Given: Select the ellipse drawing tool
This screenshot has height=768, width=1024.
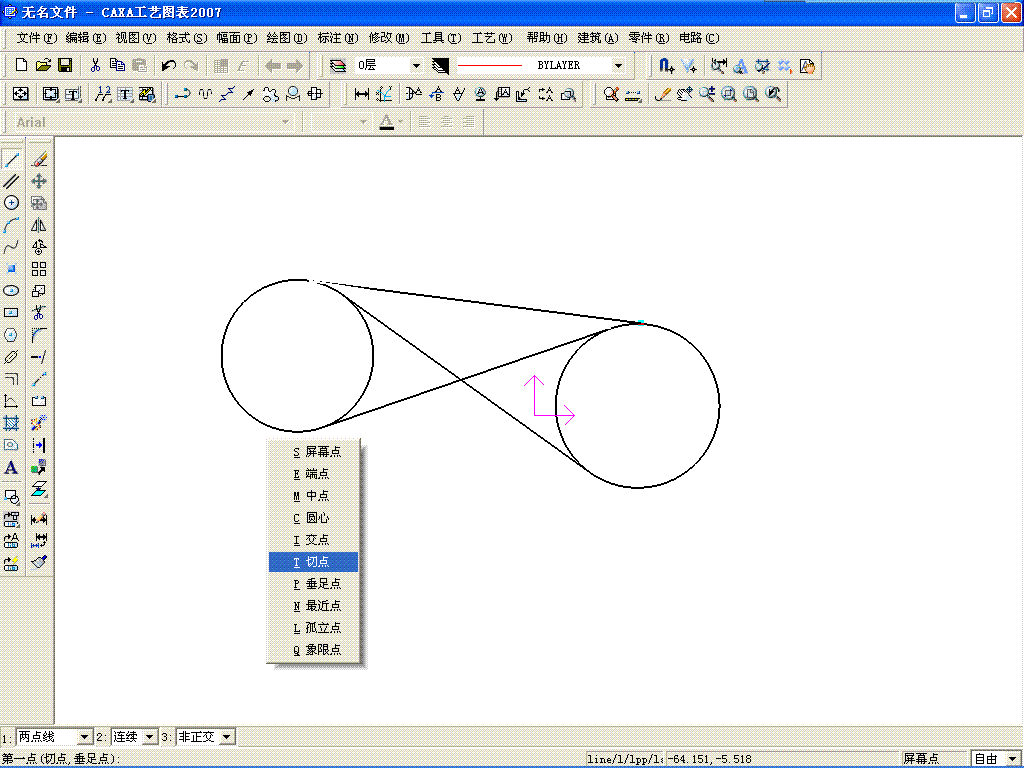Looking at the screenshot, I should pos(11,291).
